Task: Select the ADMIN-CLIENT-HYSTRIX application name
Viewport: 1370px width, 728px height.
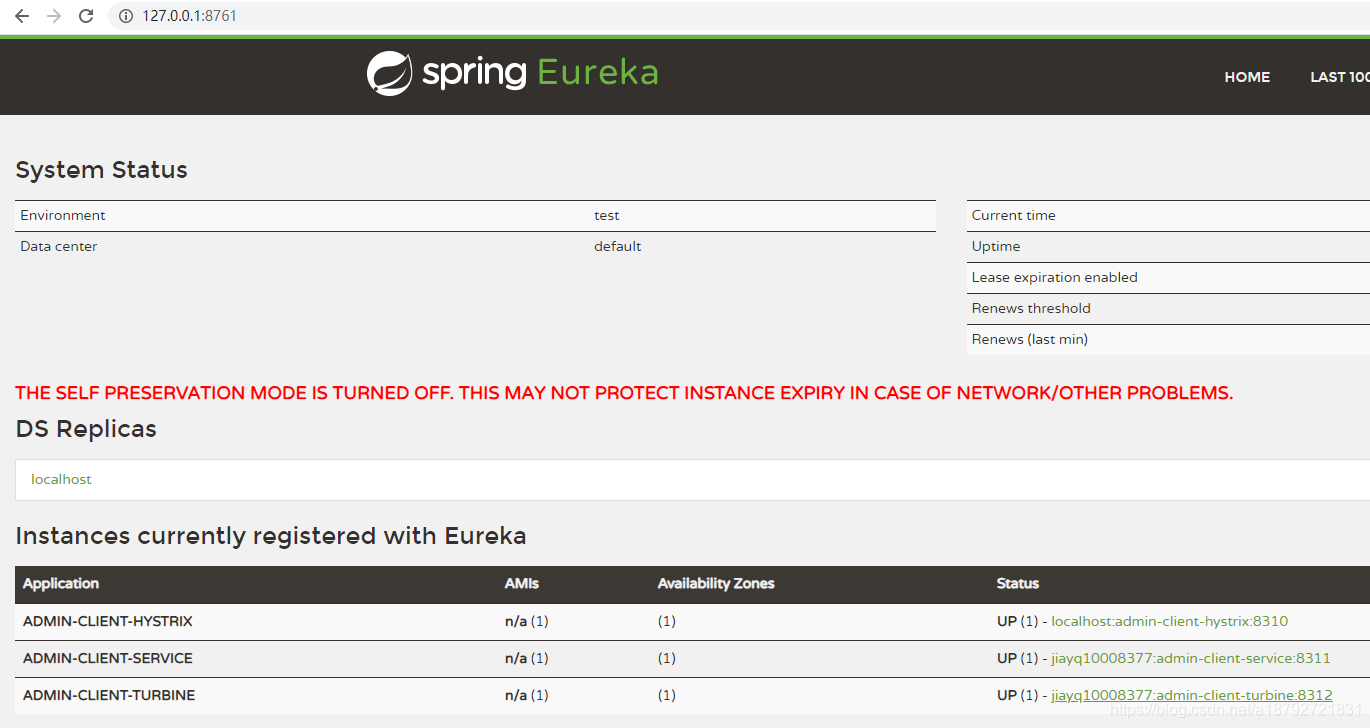Action: click(108, 621)
